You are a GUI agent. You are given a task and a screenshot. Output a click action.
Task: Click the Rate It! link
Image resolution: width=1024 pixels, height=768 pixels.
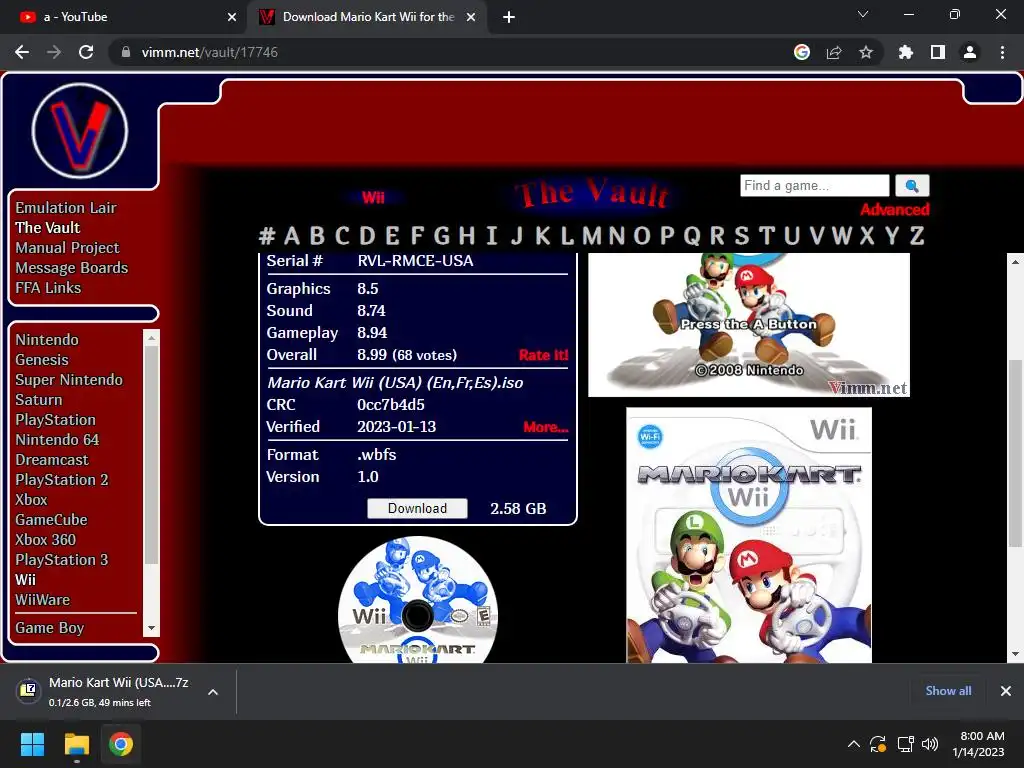[x=543, y=355]
